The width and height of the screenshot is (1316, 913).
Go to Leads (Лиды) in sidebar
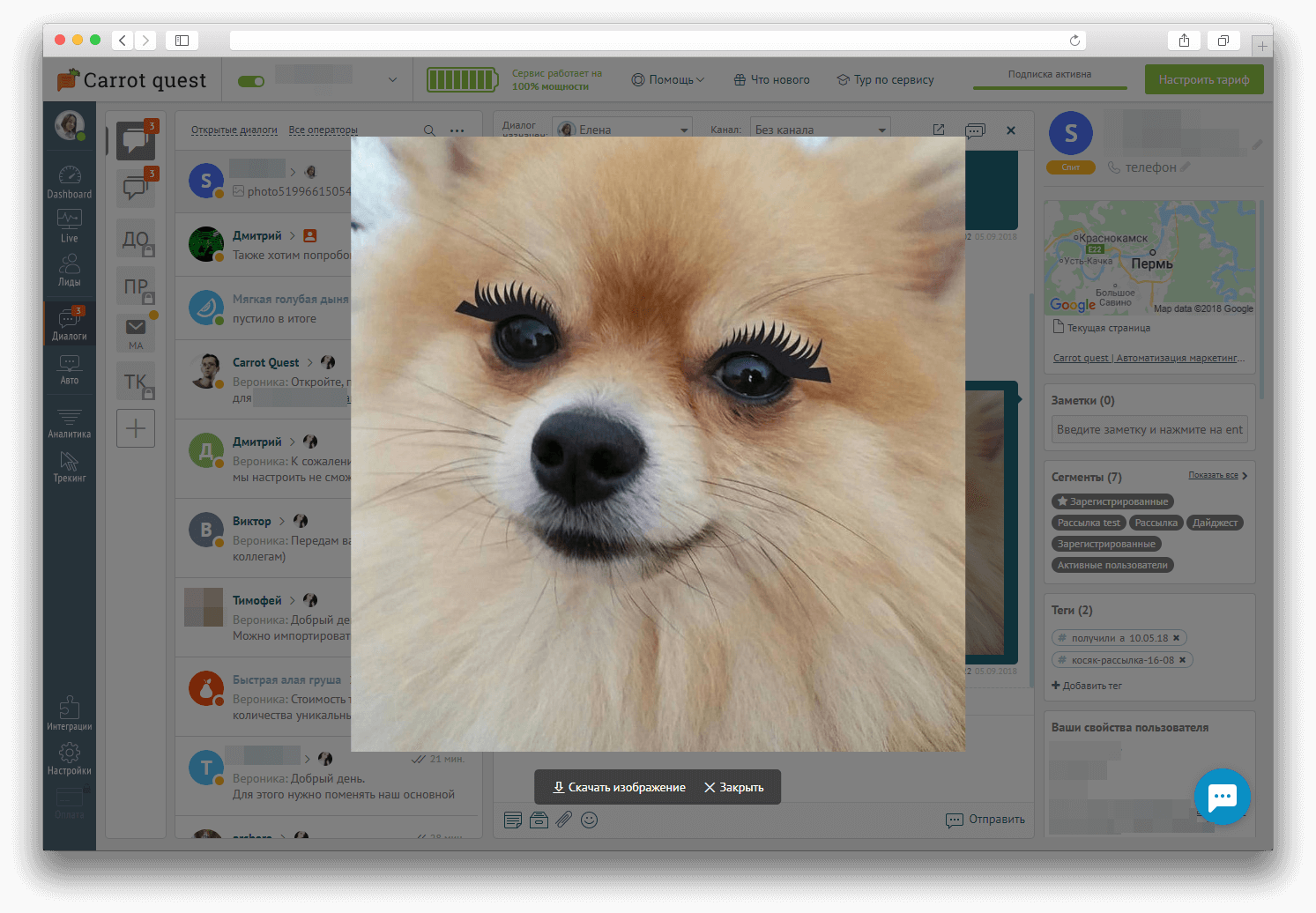[x=69, y=270]
